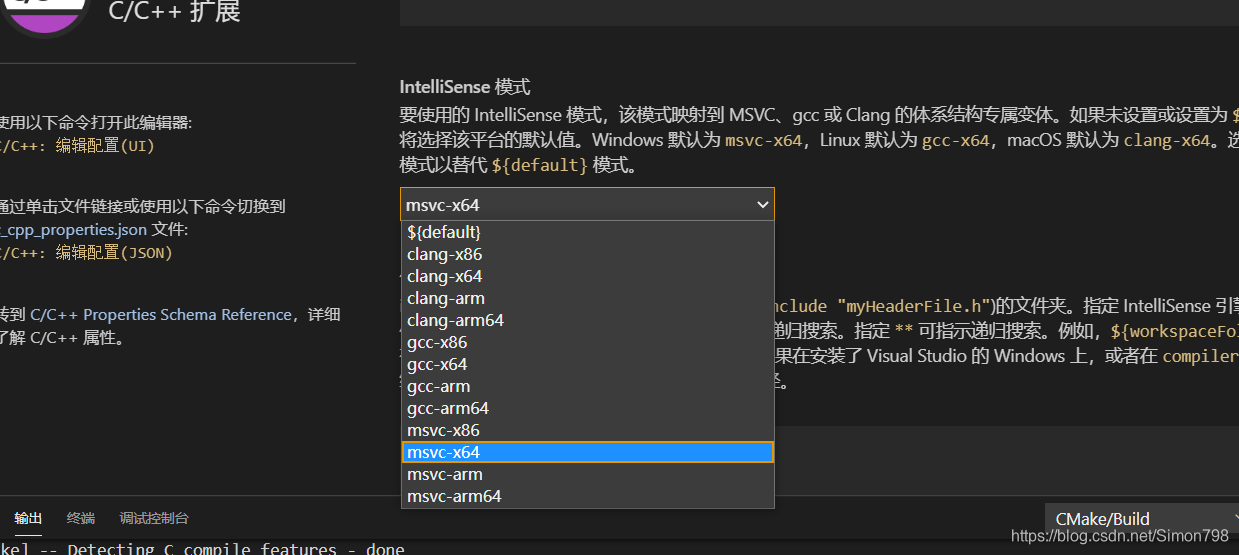
Task: Switch to the 终端 panel tab
Action: [x=81, y=518]
